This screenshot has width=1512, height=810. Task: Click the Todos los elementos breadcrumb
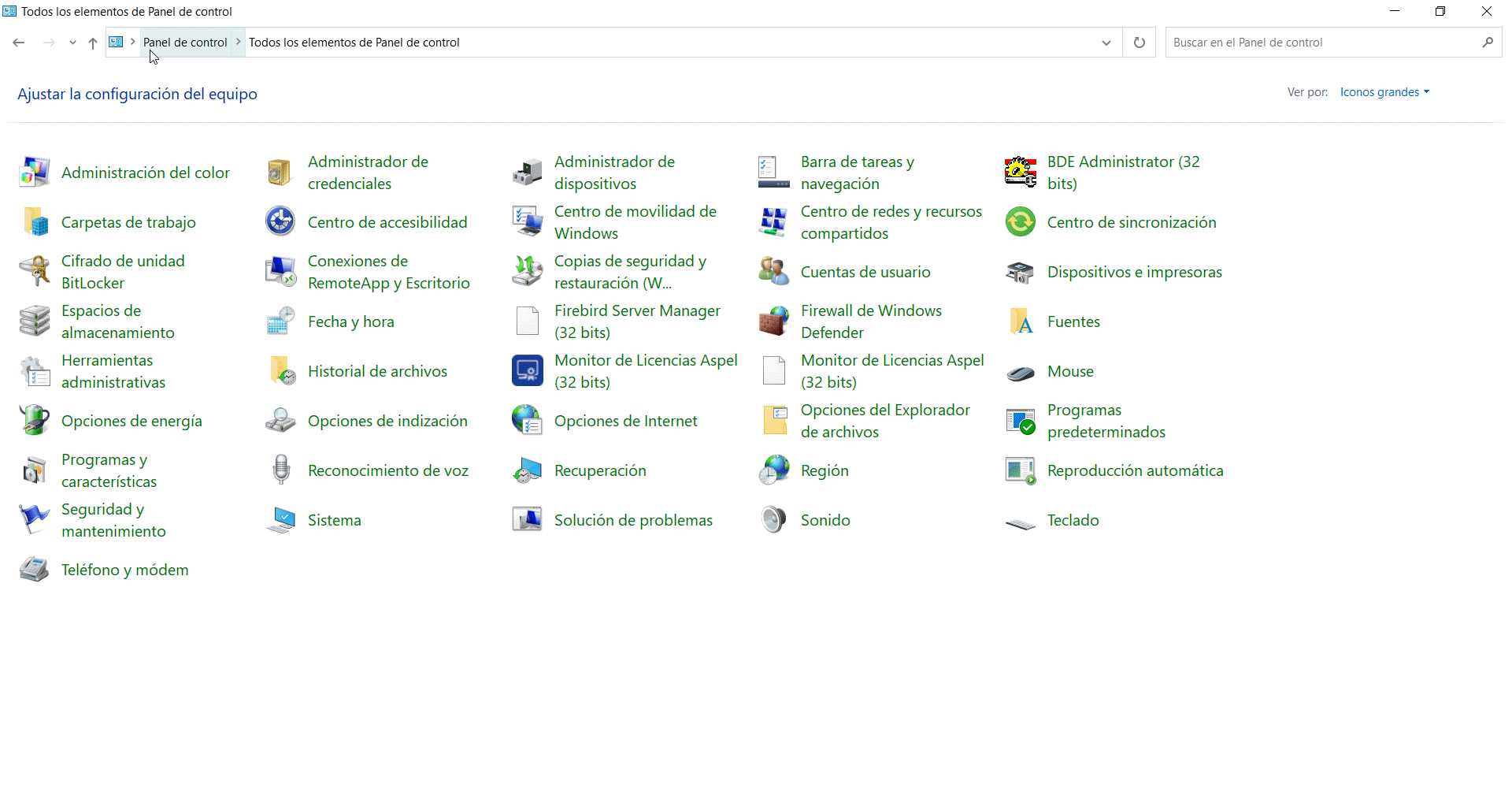pyautogui.click(x=354, y=43)
